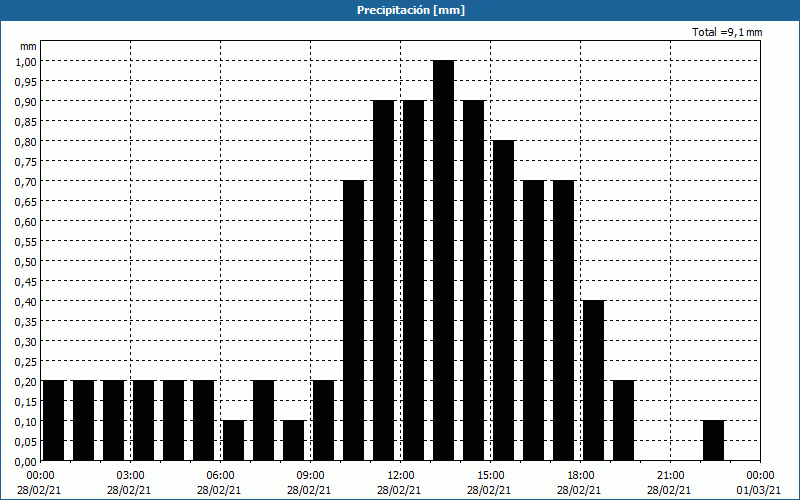
Task: Click the y-axis value 0,30
Action: [x=27, y=341]
